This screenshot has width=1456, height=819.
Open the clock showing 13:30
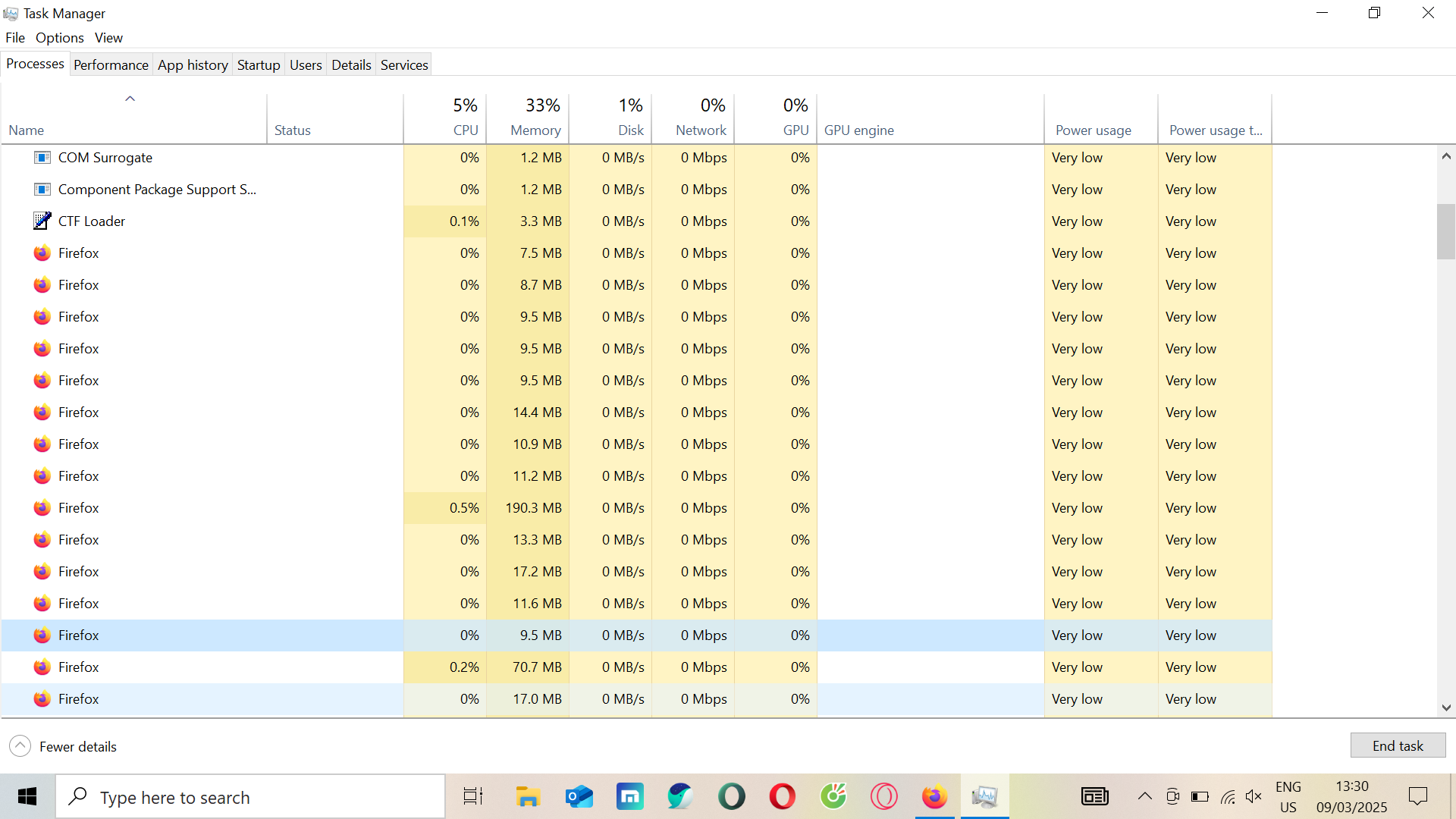(1351, 796)
